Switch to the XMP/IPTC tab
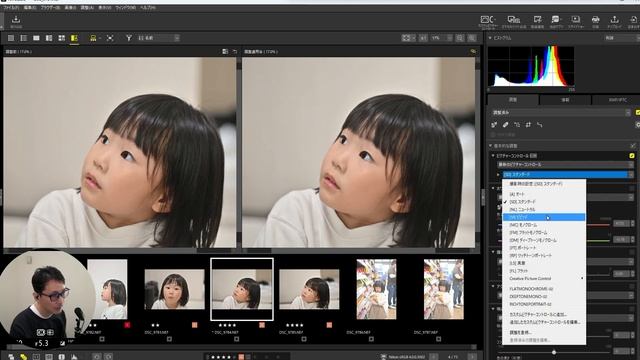 click(617, 100)
